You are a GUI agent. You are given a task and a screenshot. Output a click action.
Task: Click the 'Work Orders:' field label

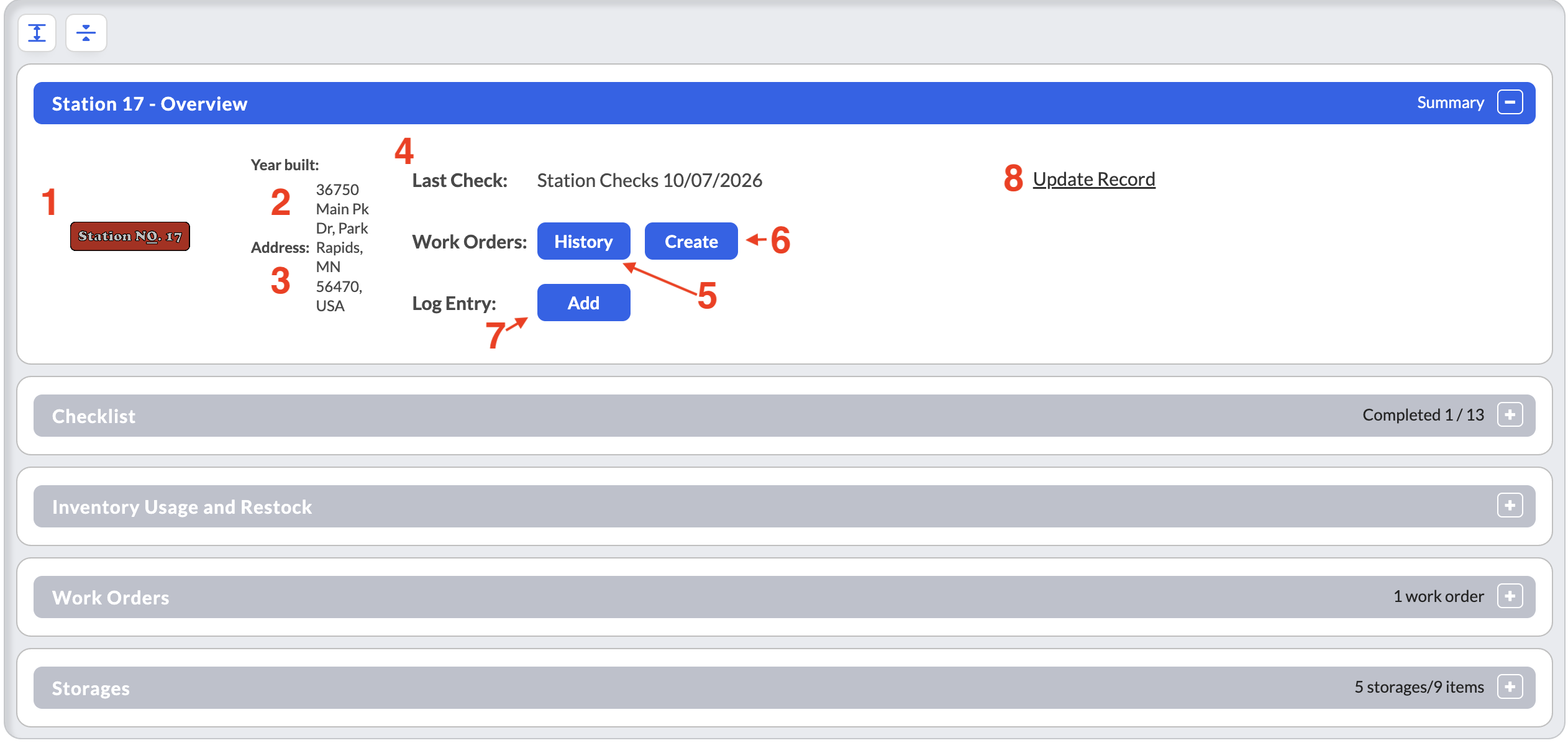pos(470,242)
